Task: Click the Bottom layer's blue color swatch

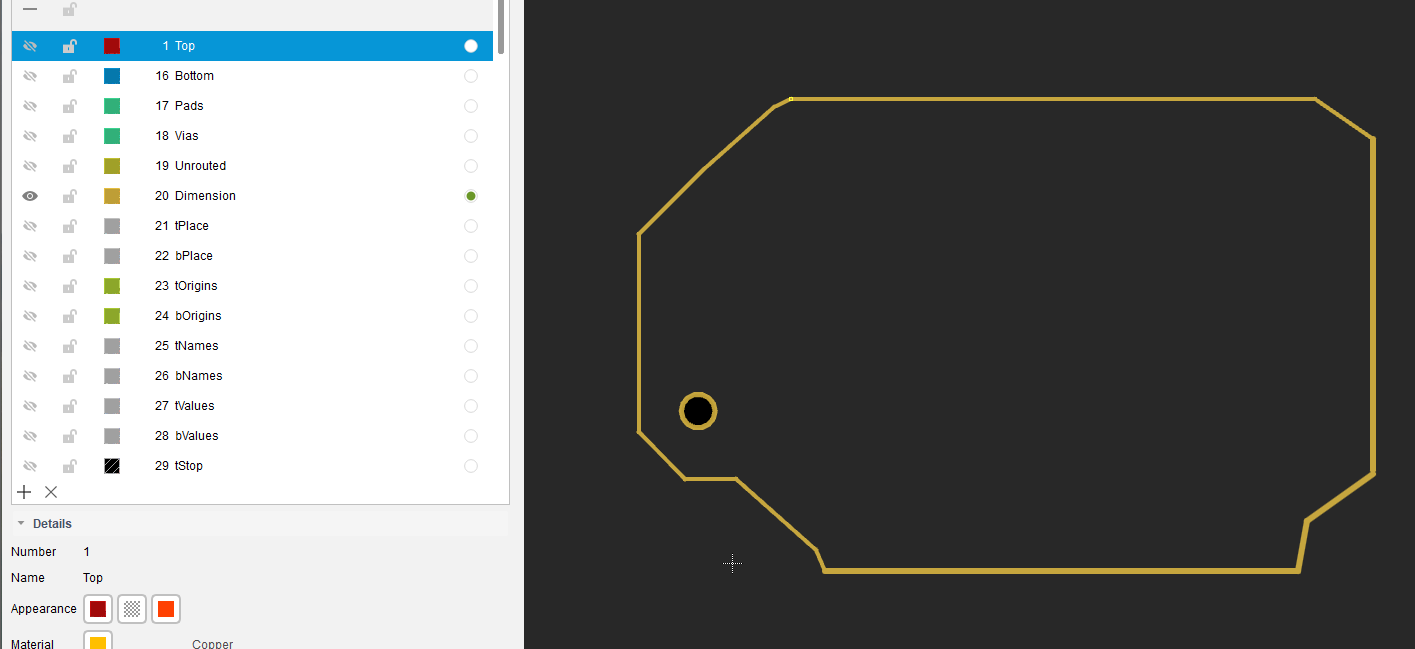Action: point(112,76)
